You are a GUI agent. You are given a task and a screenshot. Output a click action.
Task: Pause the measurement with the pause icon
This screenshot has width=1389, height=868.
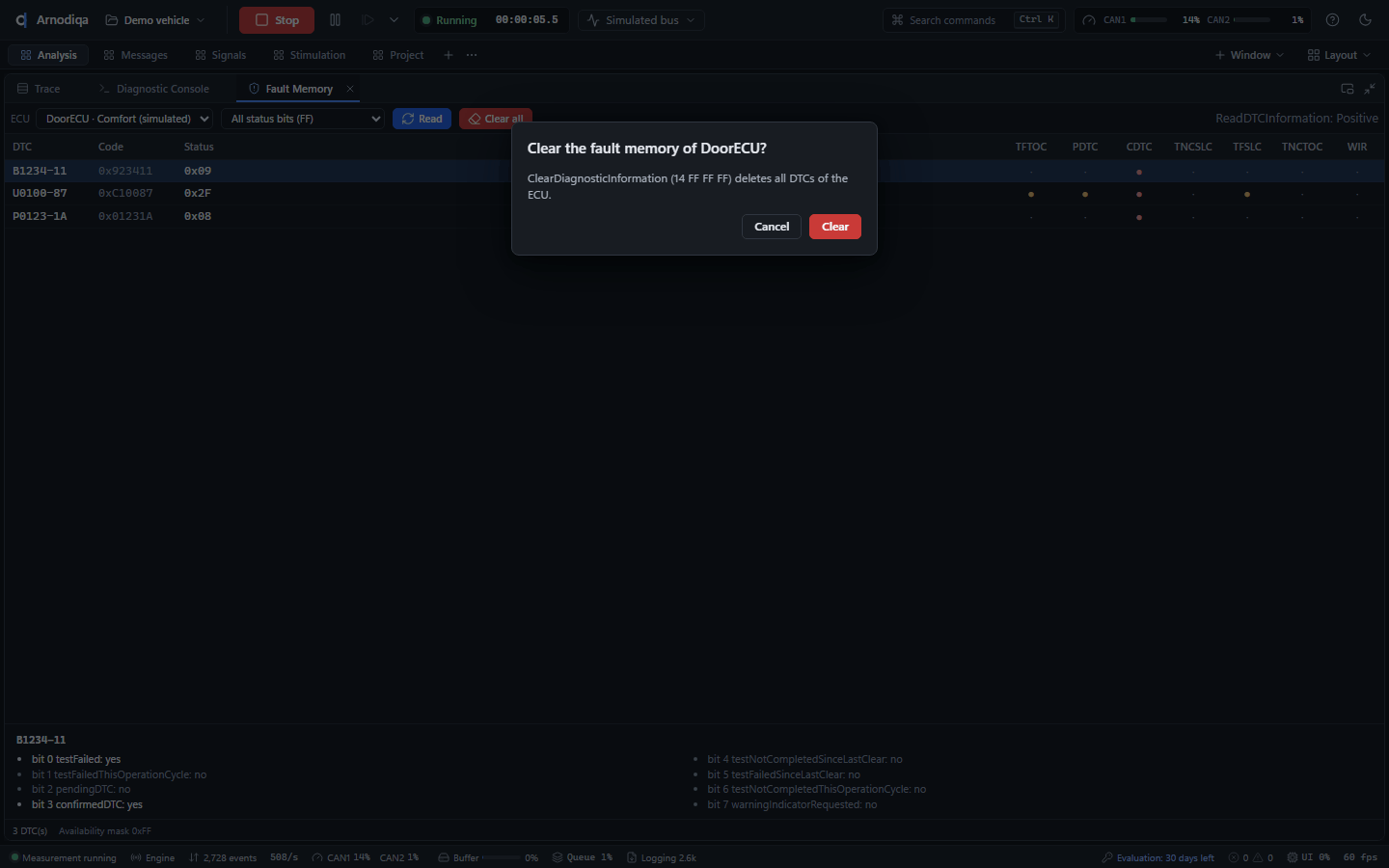[335, 20]
